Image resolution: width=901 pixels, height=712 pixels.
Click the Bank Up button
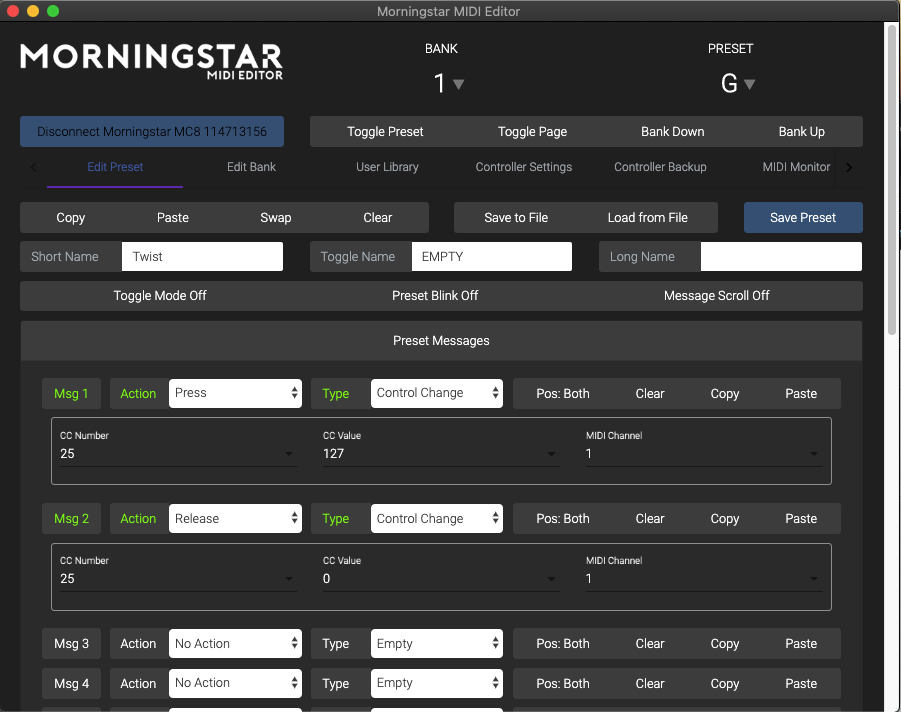tap(801, 132)
